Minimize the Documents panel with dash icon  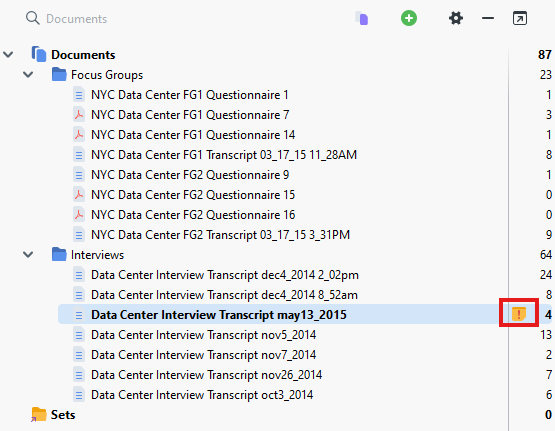pos(488,18)
